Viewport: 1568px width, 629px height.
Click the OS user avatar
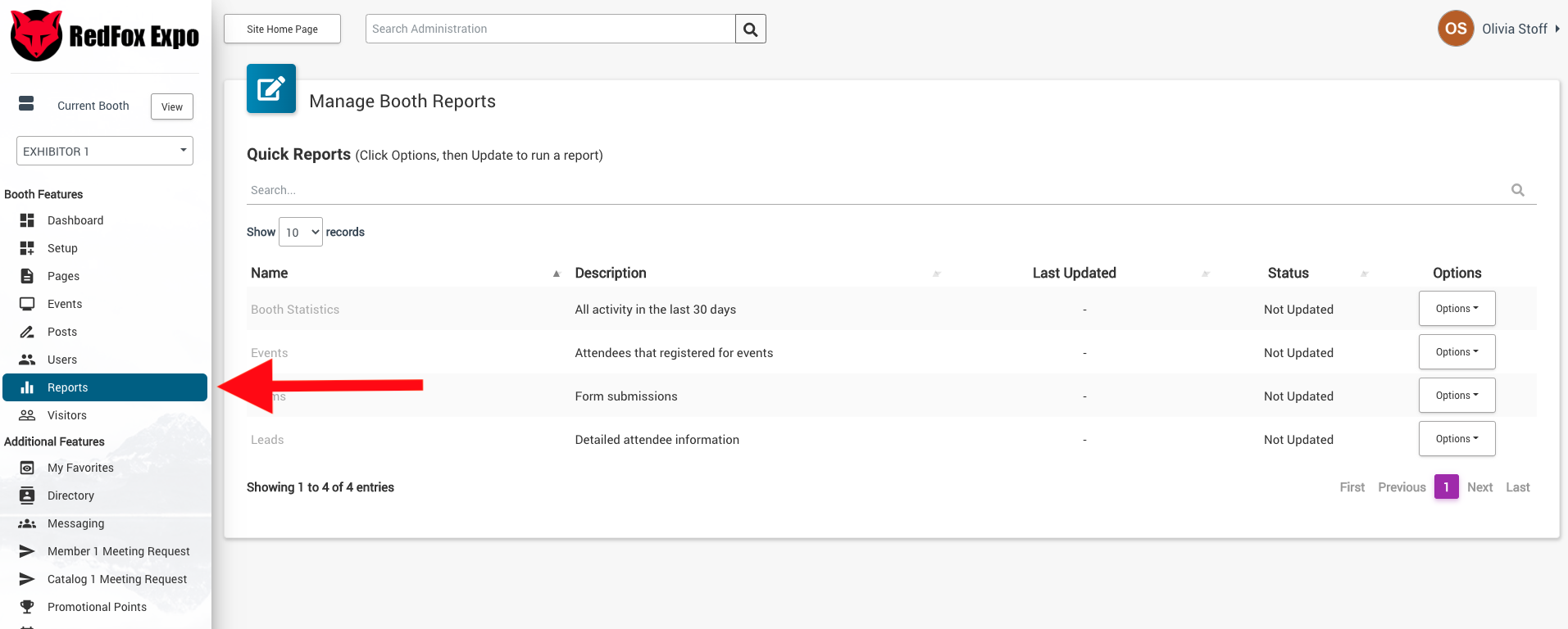pyautogui.click(x=1456, y=29)
